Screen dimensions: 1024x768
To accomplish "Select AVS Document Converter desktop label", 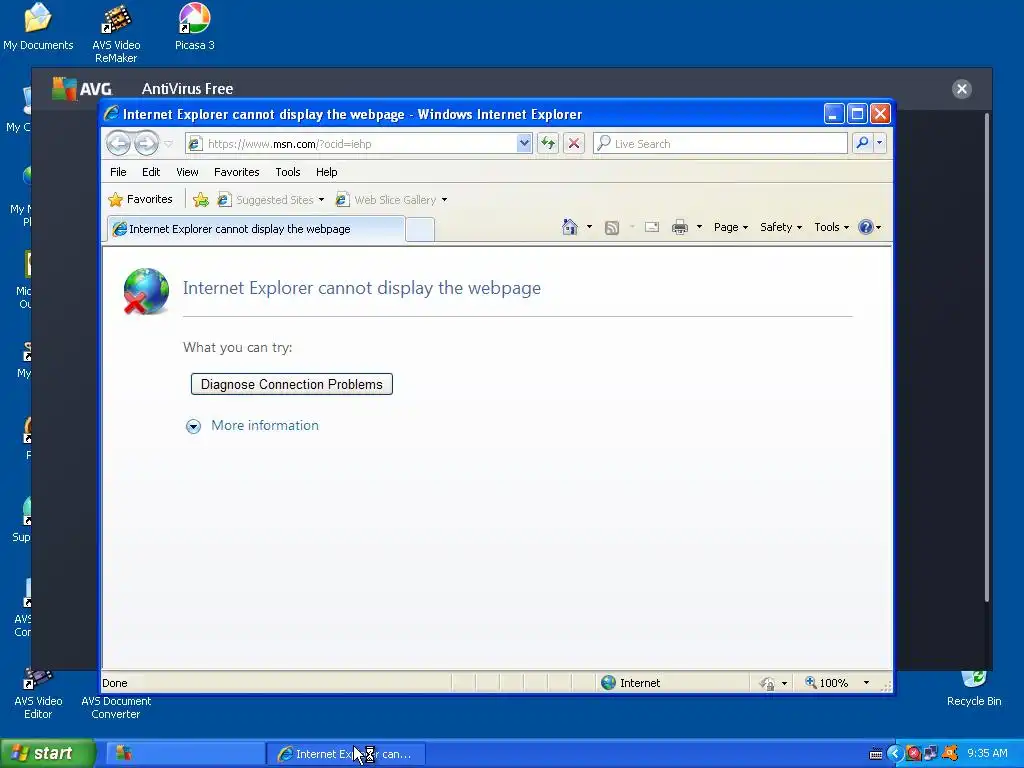I will (x=116, y=707).
